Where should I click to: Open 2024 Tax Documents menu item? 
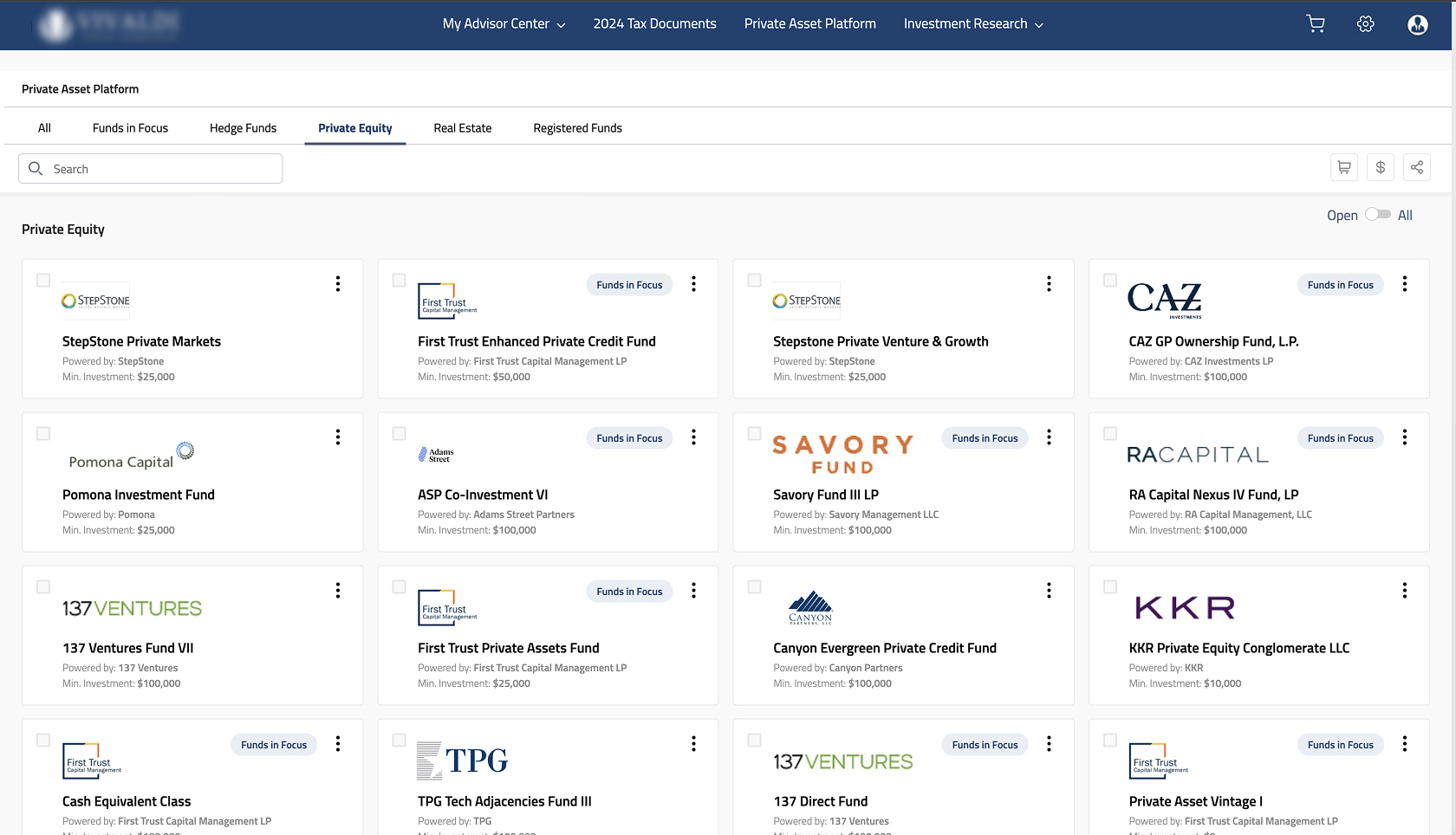[x=654, y=24]
